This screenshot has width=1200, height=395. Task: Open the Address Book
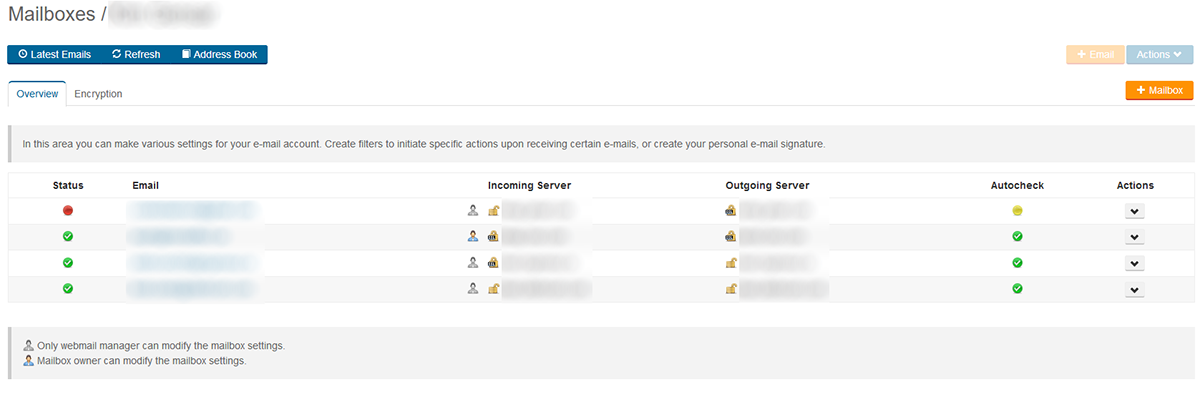click(219, 55)
